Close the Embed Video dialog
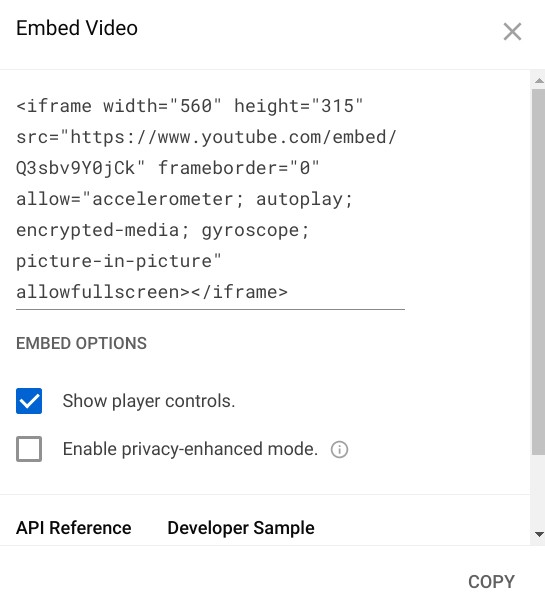This screenshot has width=545, height=615. tap(512, 31)
